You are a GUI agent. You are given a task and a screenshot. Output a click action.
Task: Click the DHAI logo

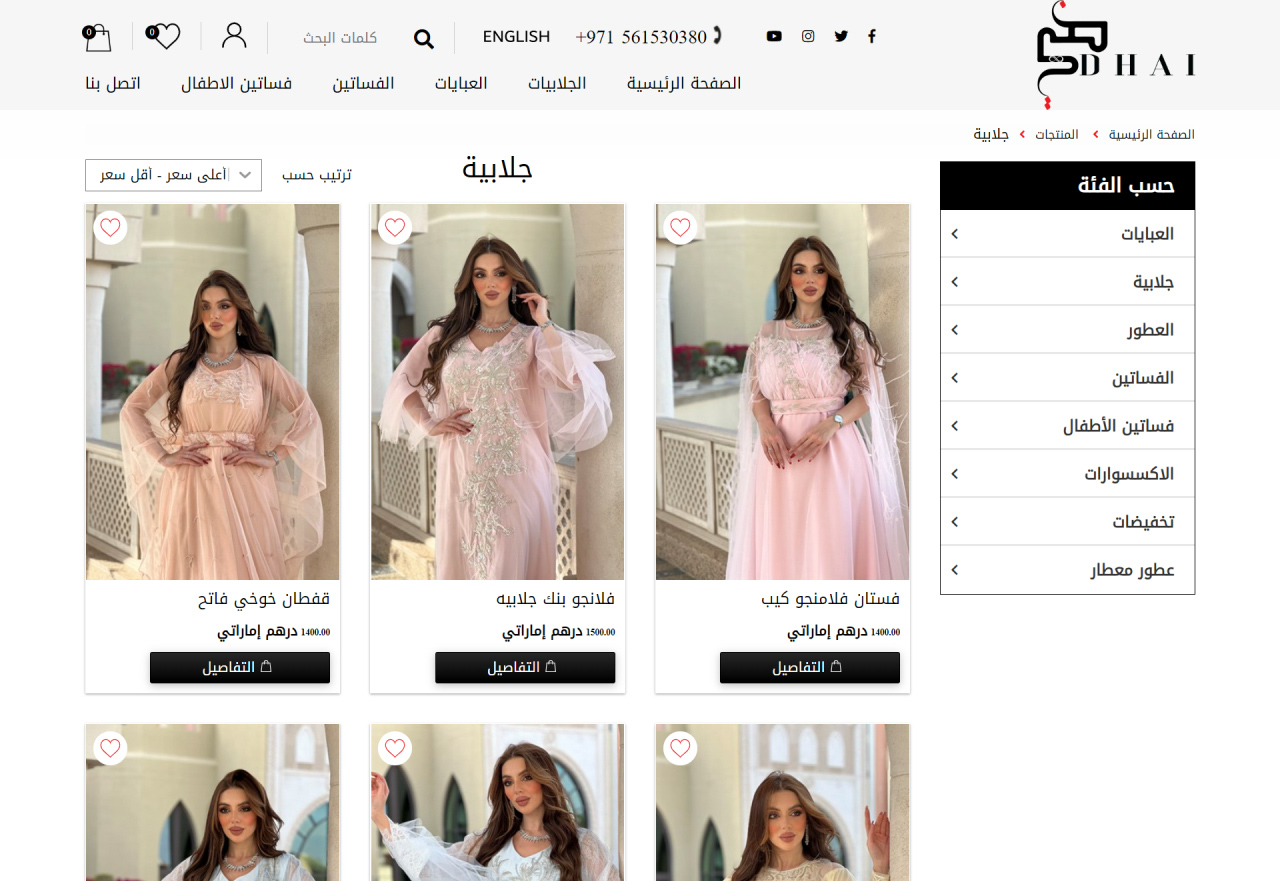click(x=1116, y=55)
